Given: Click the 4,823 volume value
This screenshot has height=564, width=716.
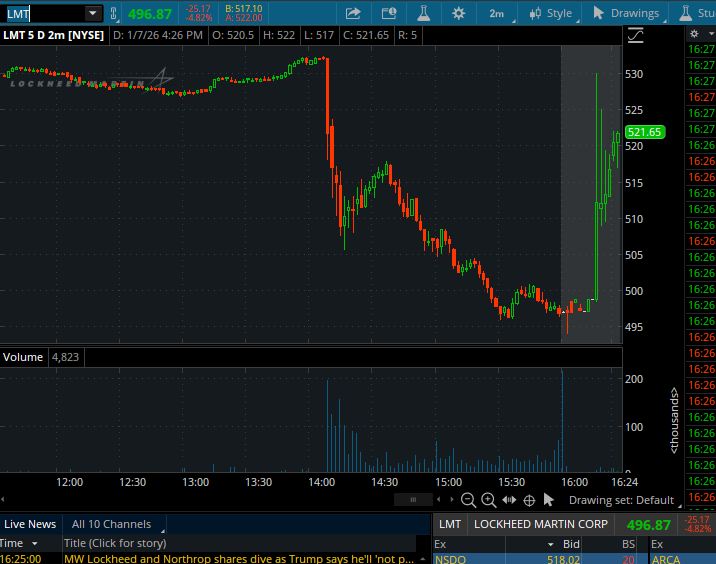Looking at the screenshot, I should [x=65, y=357].
